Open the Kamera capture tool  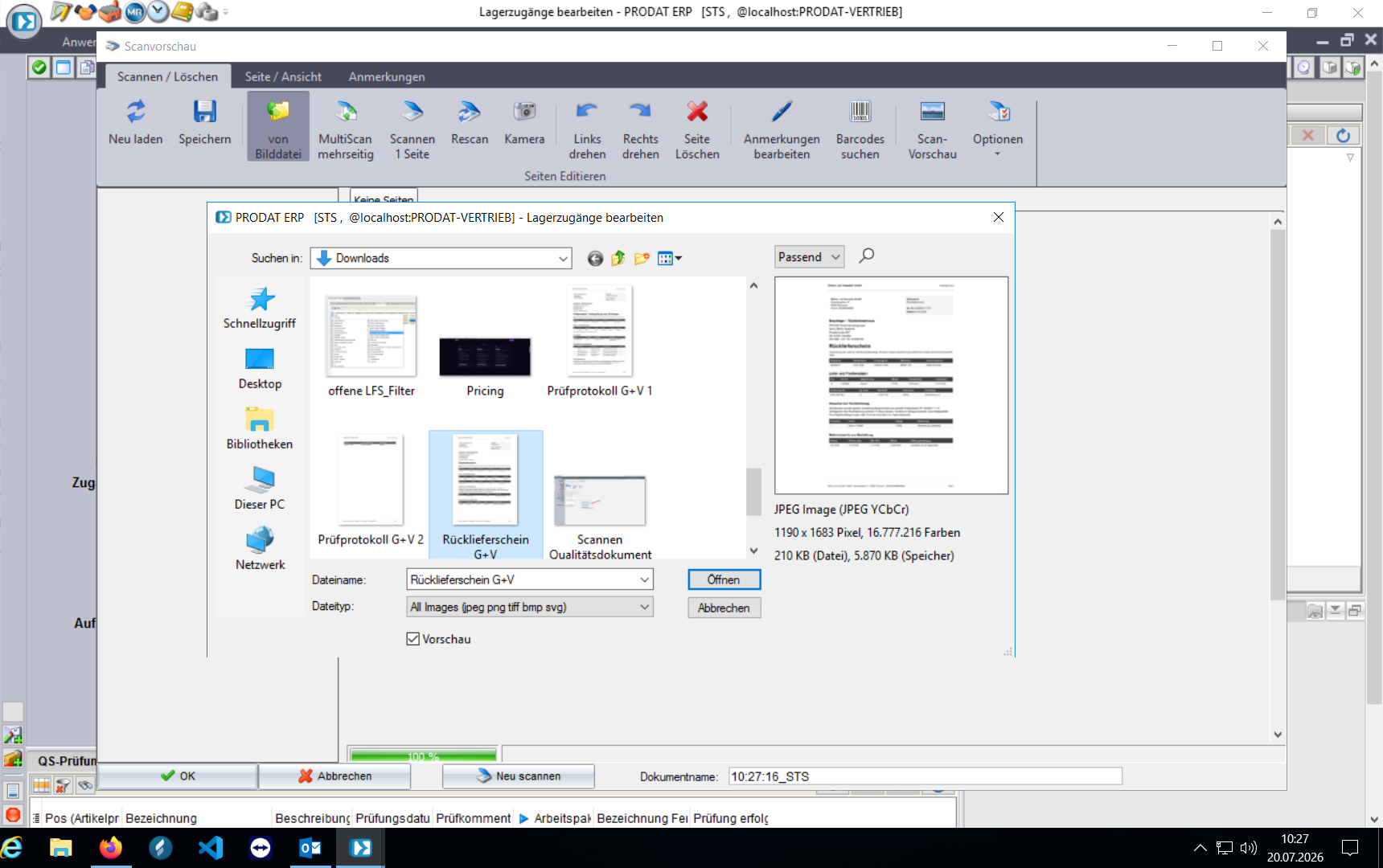(x=524, y=125)
